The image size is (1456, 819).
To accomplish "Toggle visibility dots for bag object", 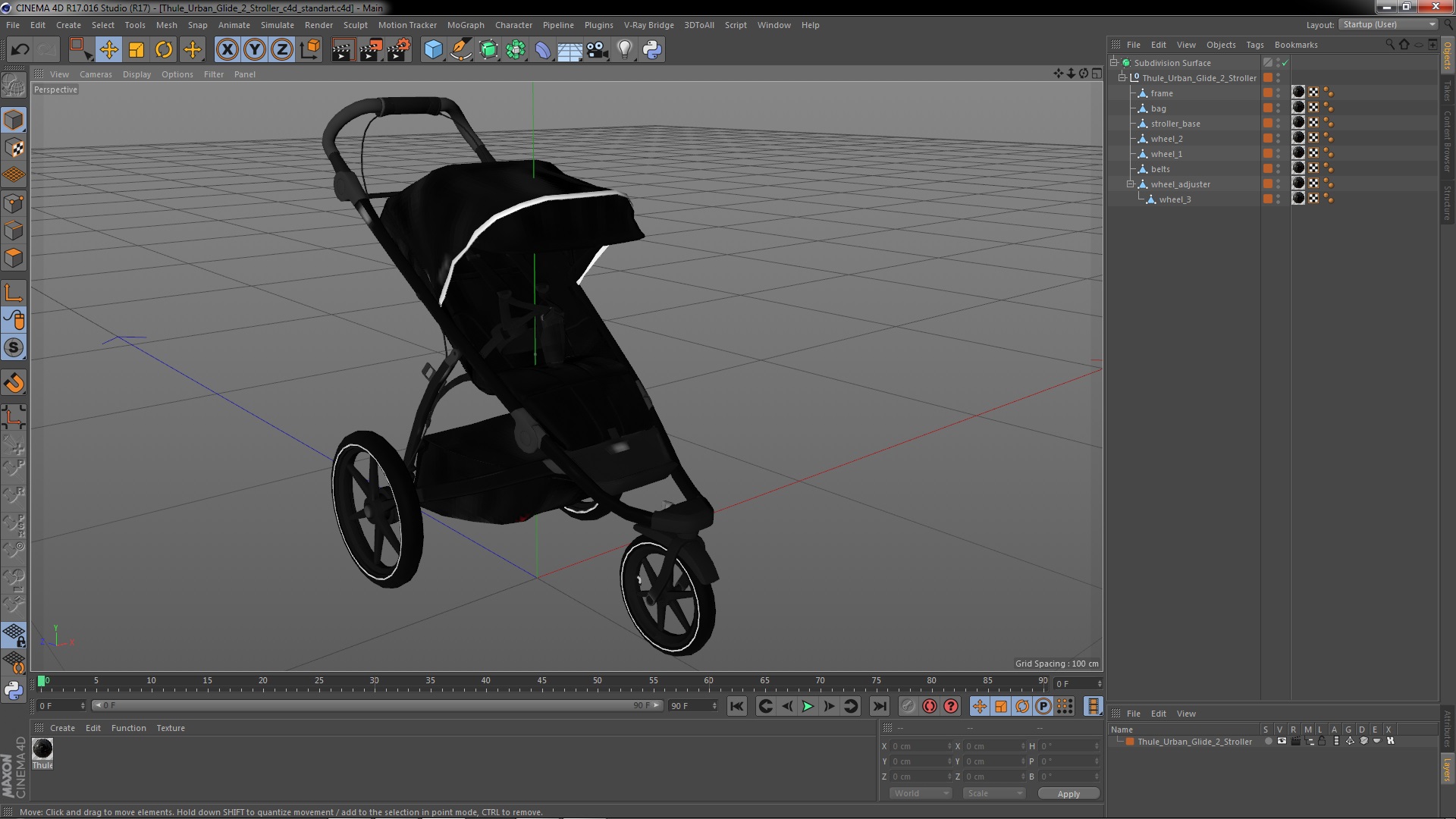I will coord(1278,108).
